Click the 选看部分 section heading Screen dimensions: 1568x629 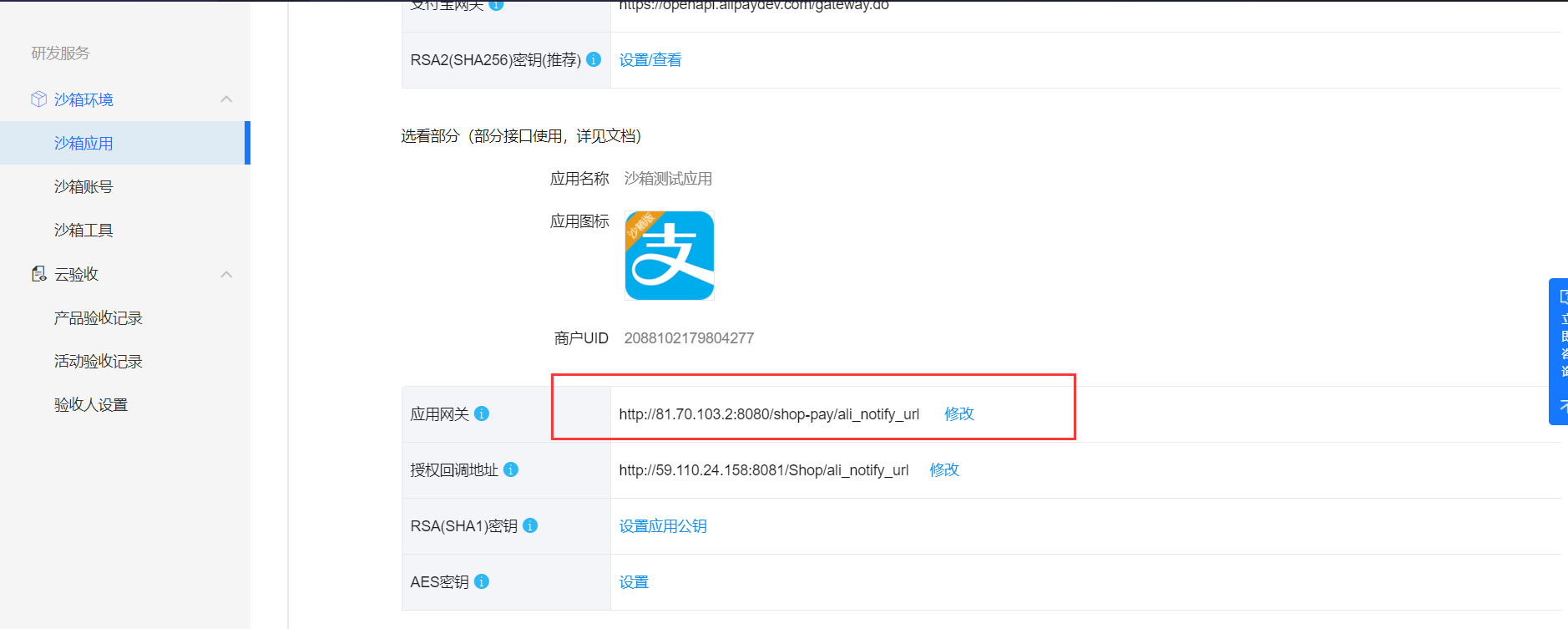[x=521, y=135]
